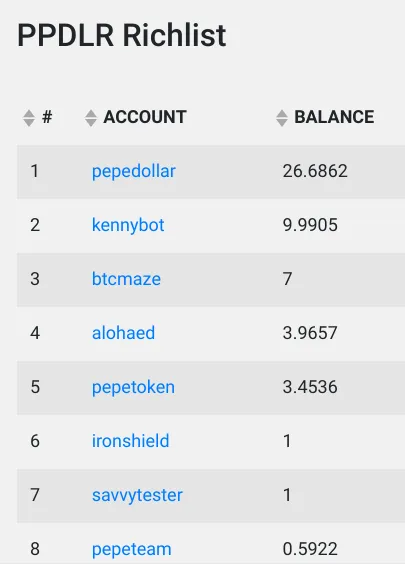
Task: Visit the btcmaze account page
Action: (126, 279)
